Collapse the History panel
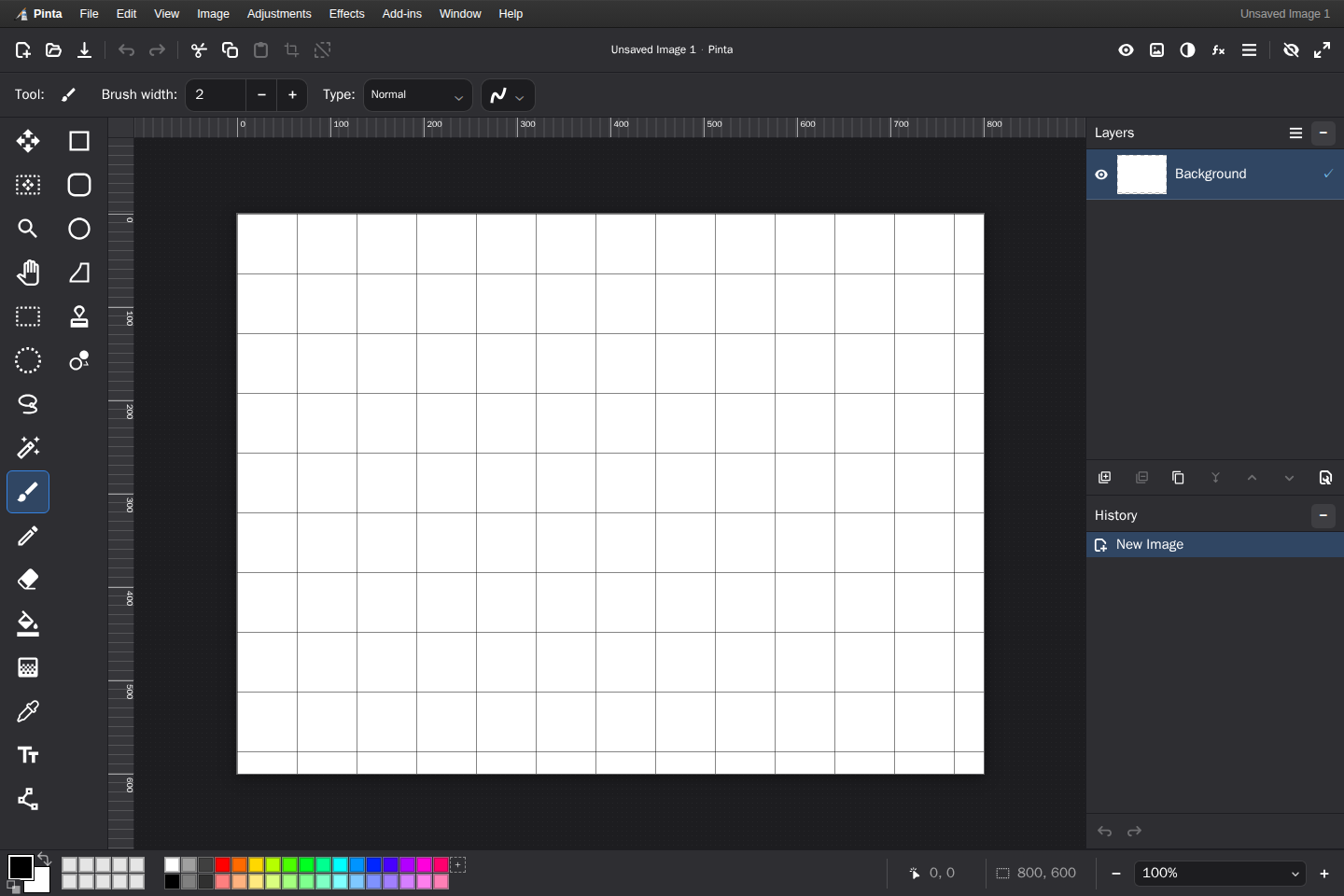 coord(1323,516)
